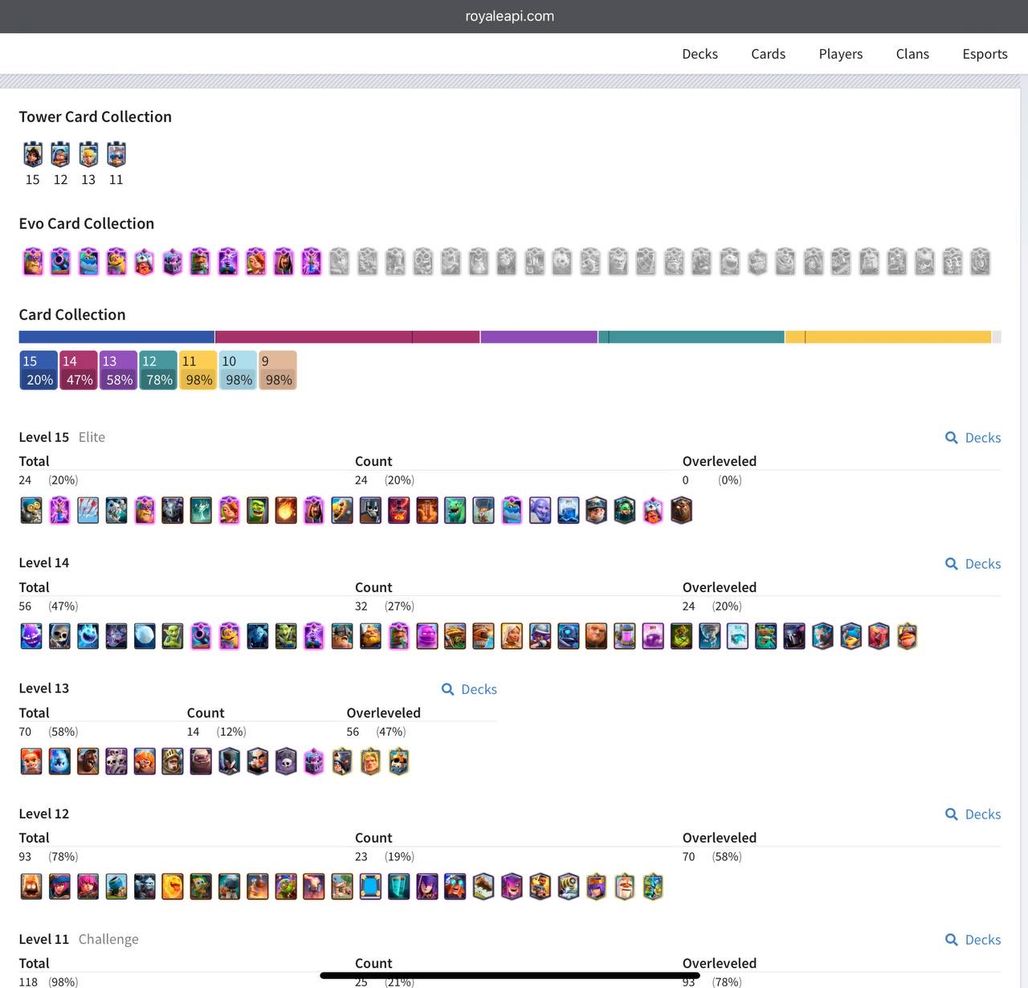The image size is (1028, 988).
Task: Open the Skeletons card in Level 14 row
Action: (x=60, y=636)
